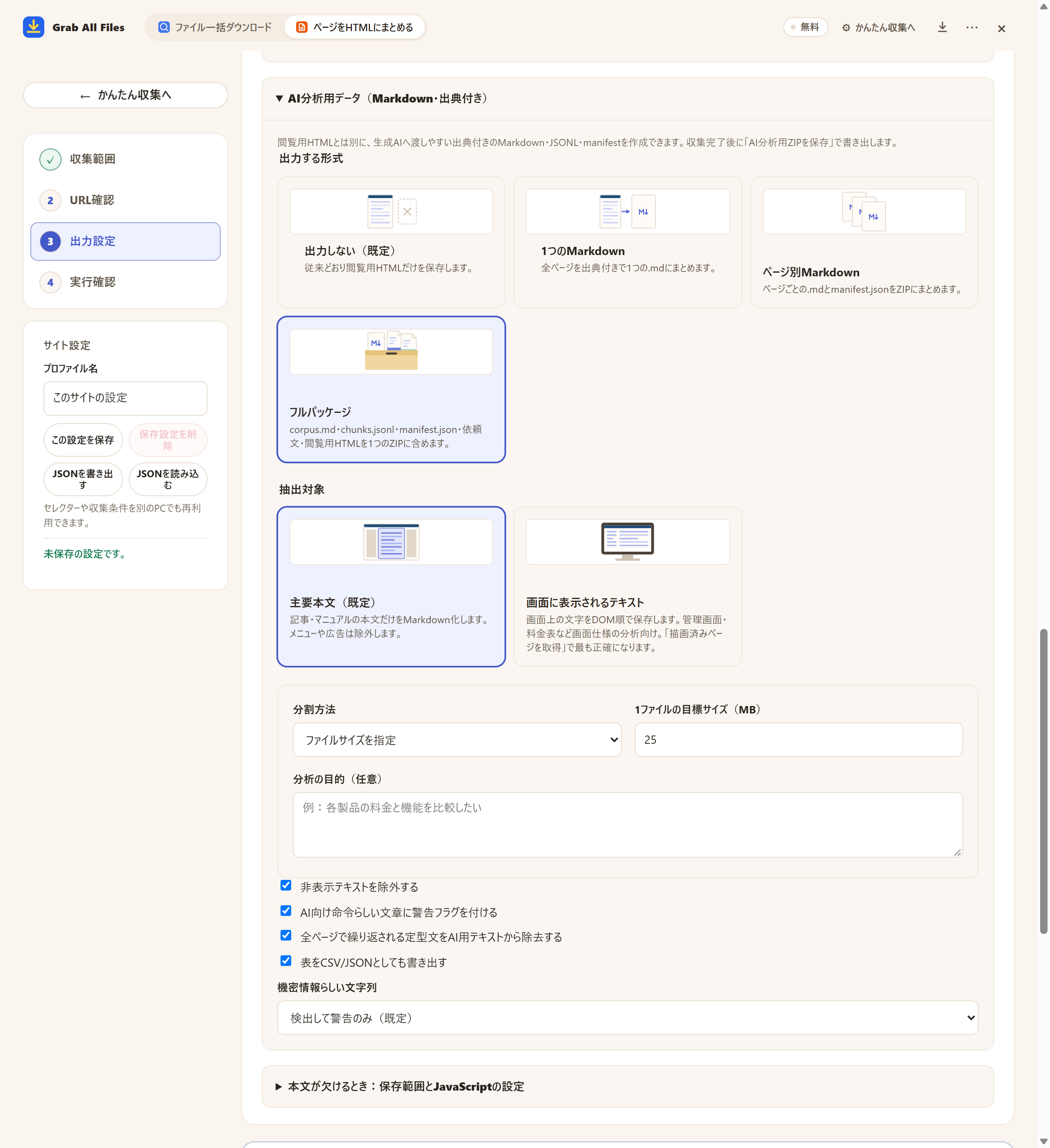Toggle 表をCSV/JSONとしても書き出す checkbox
Viewport: 1050px width, 1148px height.
coord(286,961)
